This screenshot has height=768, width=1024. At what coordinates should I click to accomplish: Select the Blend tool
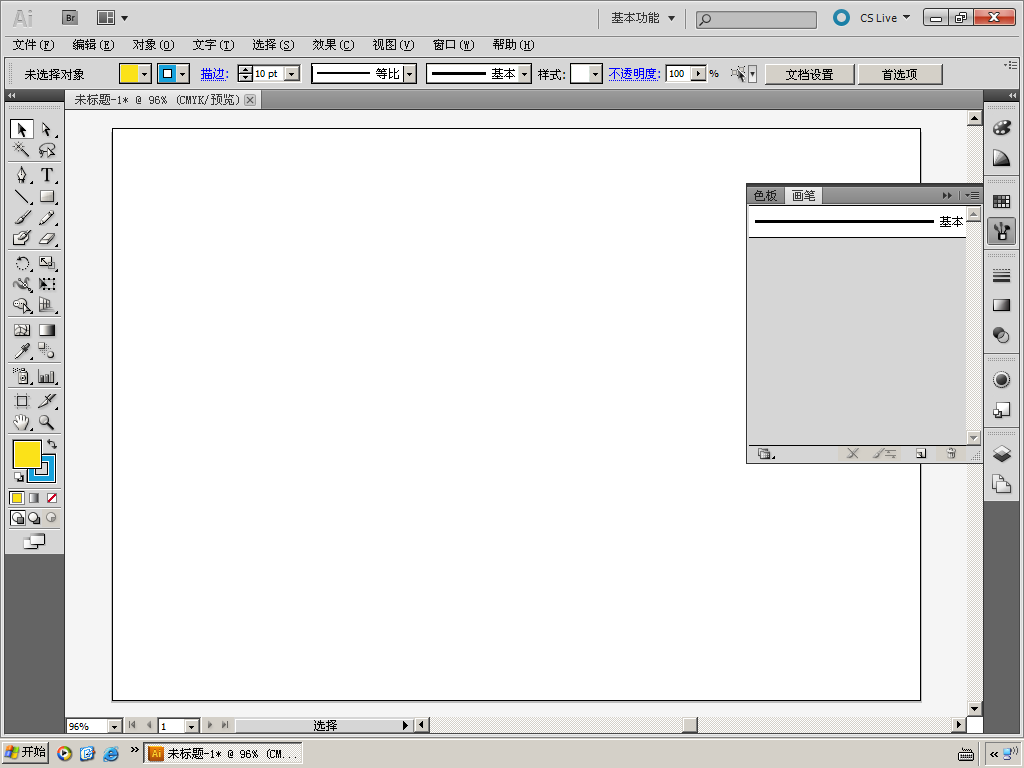(x=46, y=351)
